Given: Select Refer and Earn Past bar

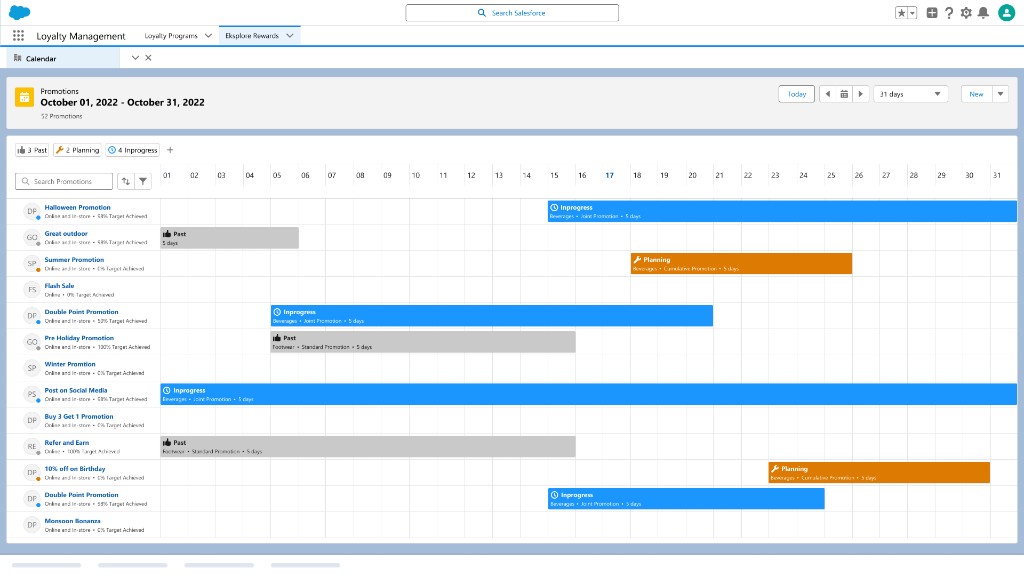Looking at the screenshot, I should [368, 447].
